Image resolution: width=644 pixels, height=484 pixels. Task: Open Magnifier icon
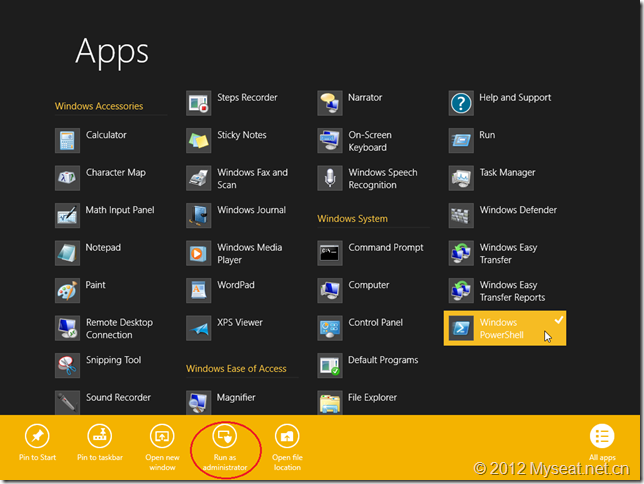(x=199, y=402)
